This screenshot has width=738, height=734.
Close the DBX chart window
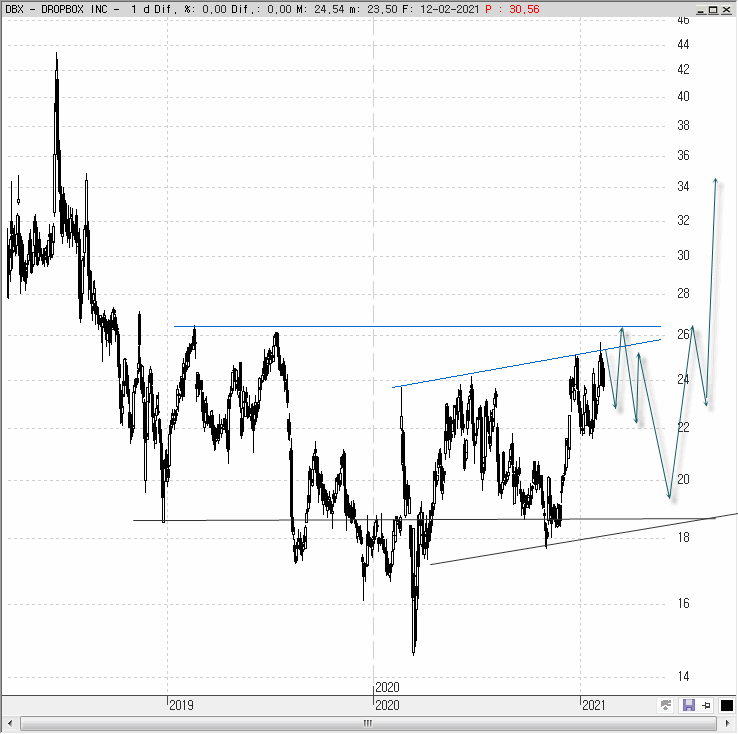(726, 9)
